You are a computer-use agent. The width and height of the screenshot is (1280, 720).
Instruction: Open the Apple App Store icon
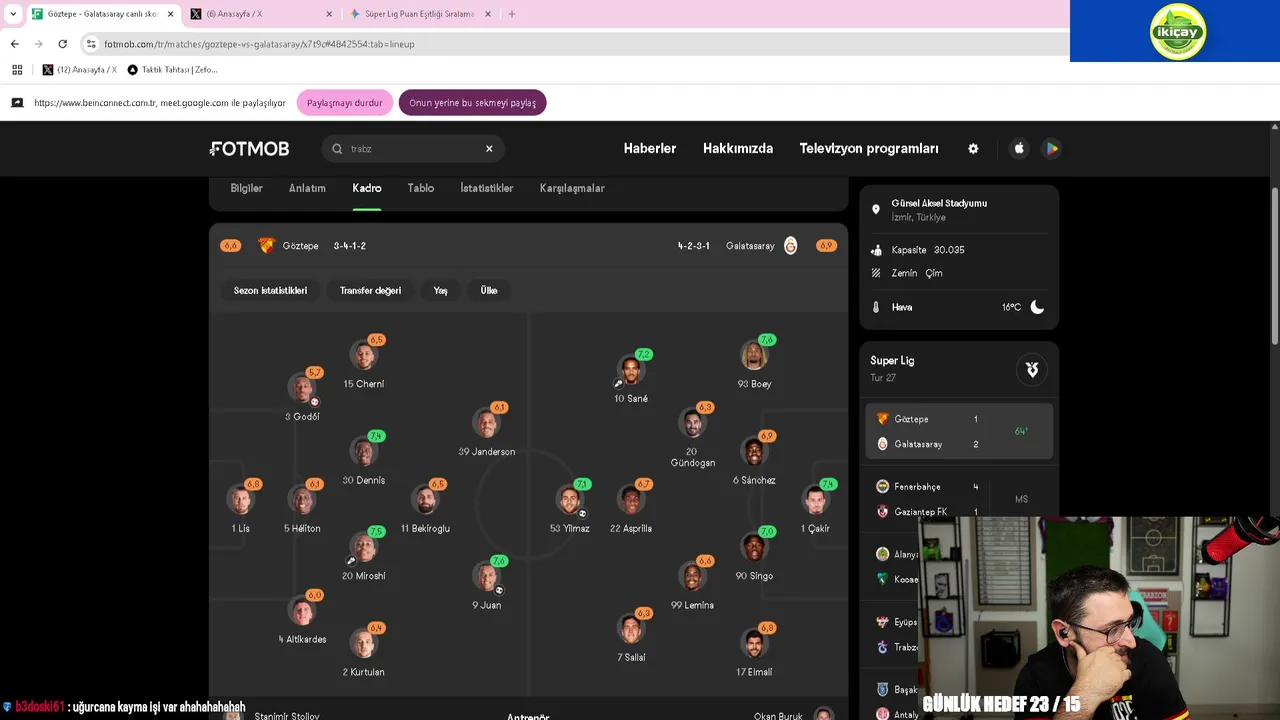(x=1019, y=149)
